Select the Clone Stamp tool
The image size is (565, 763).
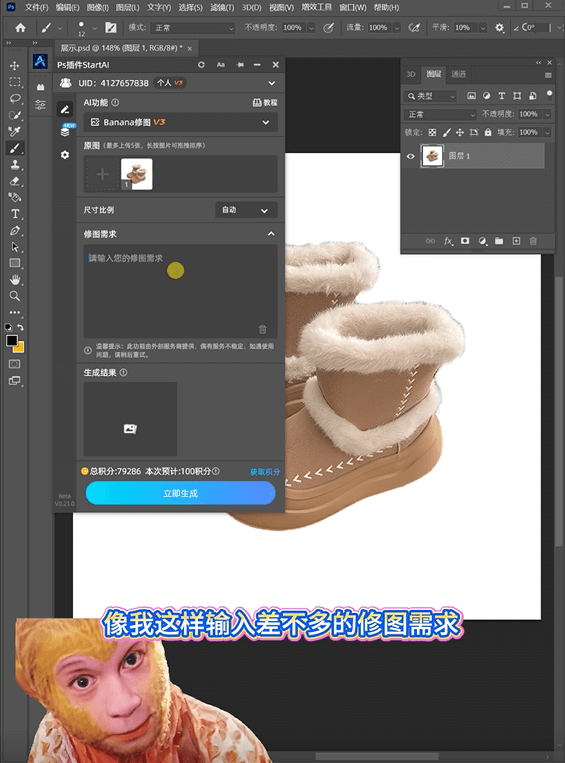pyautogui.click(x=15, y=164)
